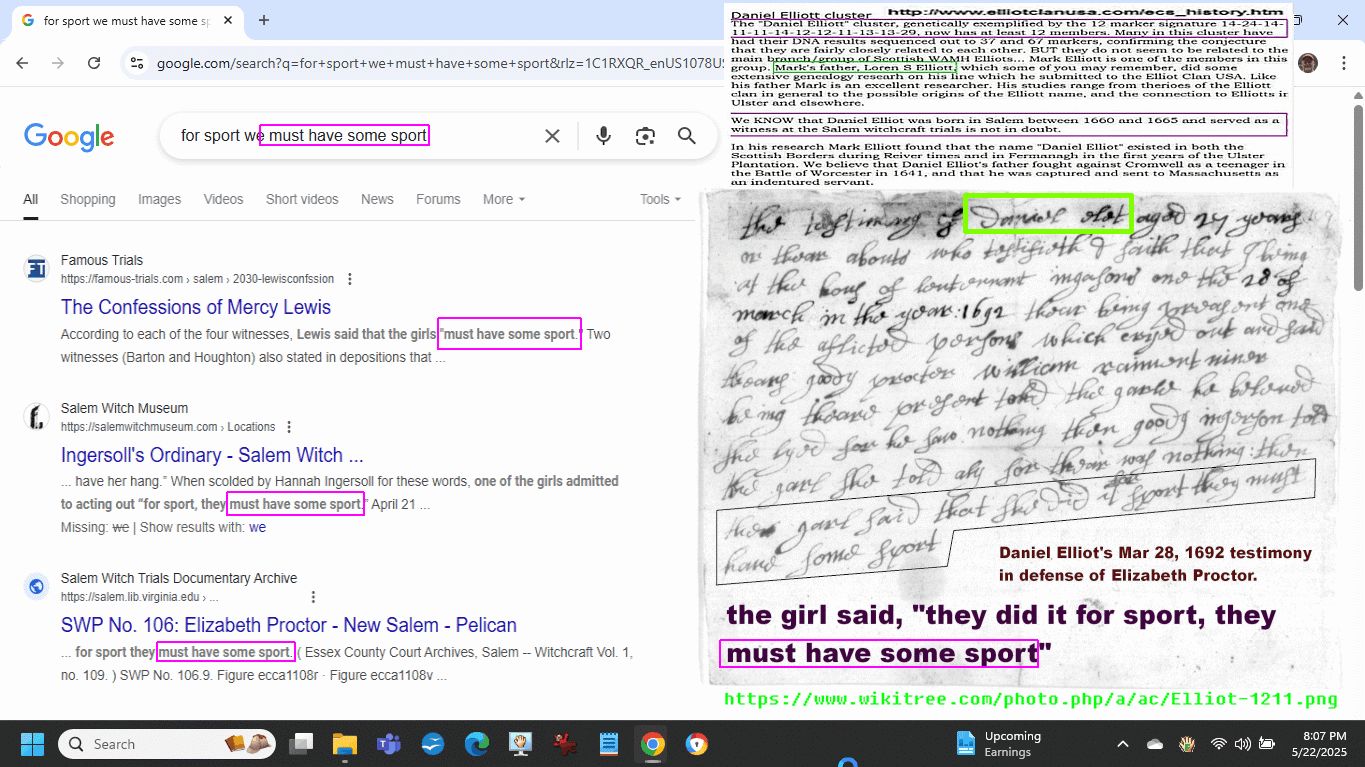Expand the Tools dropdown
The height and width of the screenshot is (767, 1365).
[660, 199]
